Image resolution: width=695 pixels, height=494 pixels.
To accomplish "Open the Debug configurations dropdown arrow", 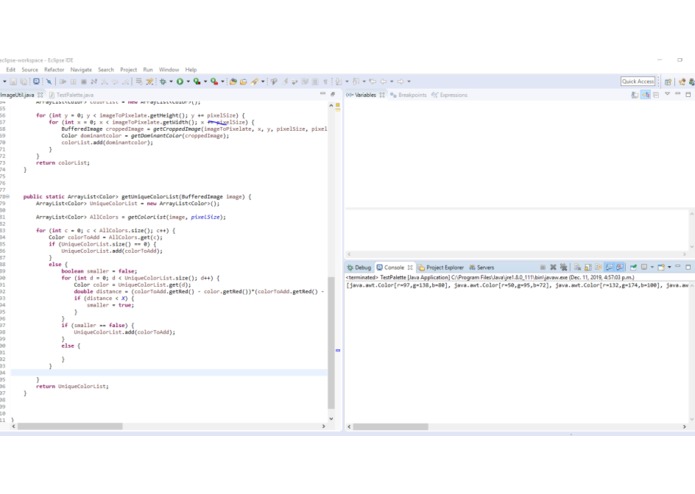I will click(171, 82).
